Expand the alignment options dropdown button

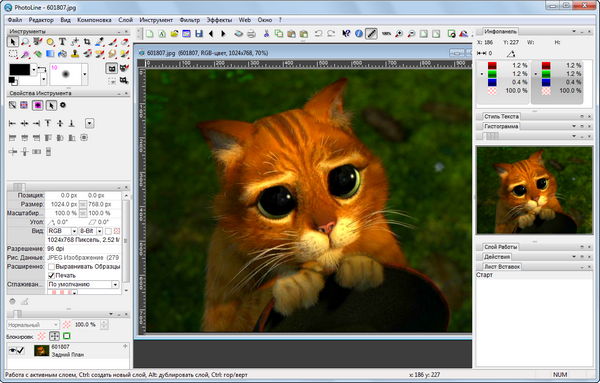click(90, 123)
